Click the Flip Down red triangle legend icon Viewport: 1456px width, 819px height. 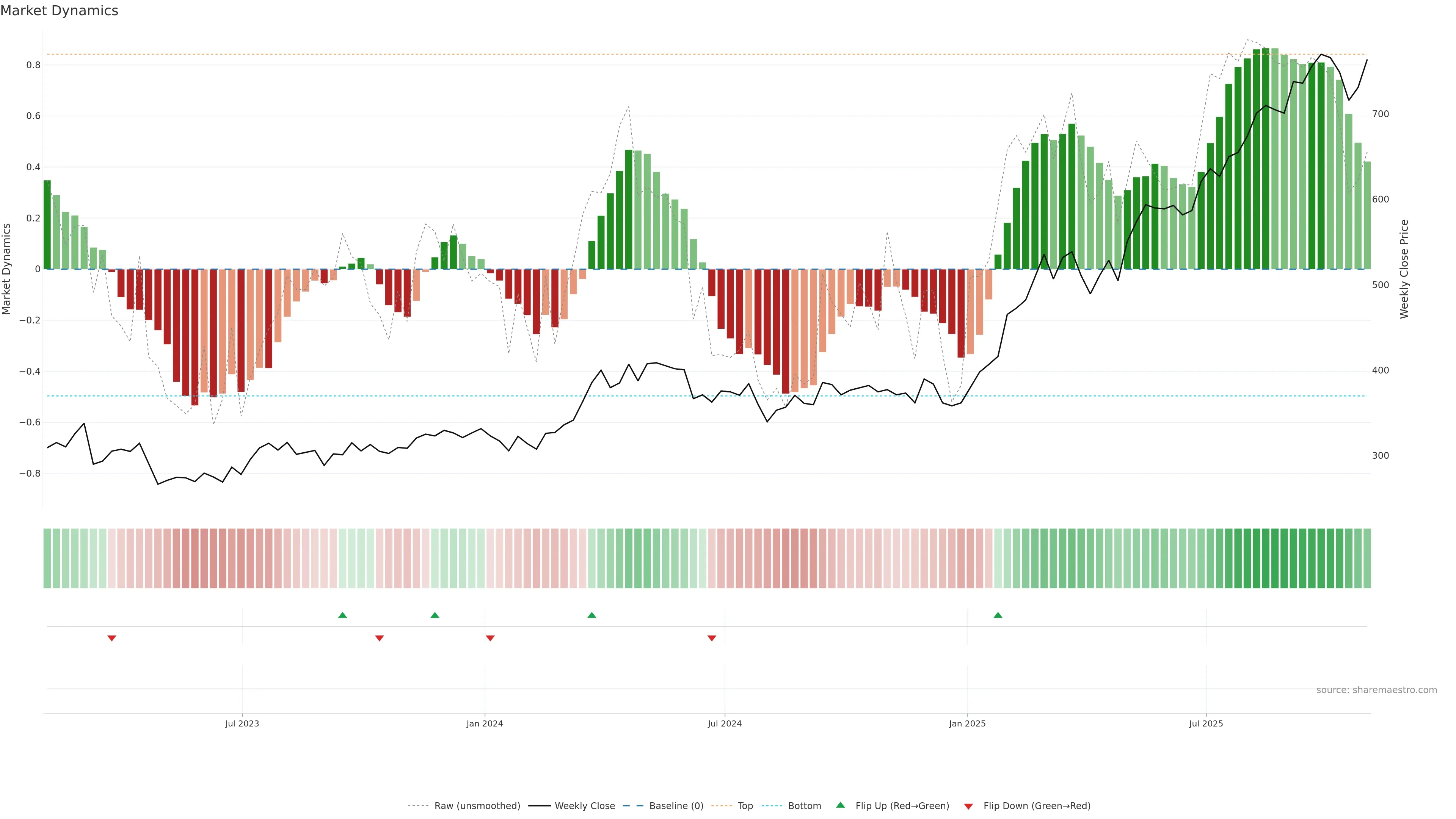968,806
